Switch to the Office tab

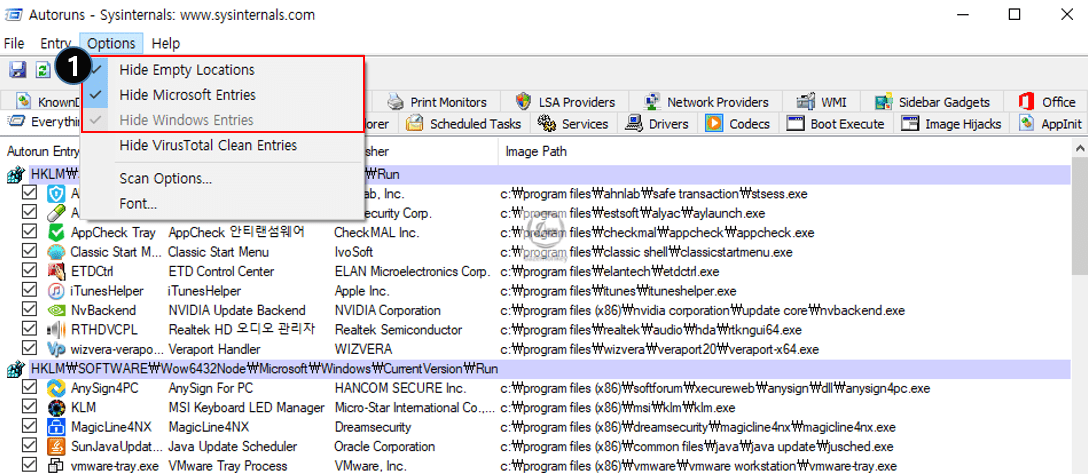[x=1047, y=102]
